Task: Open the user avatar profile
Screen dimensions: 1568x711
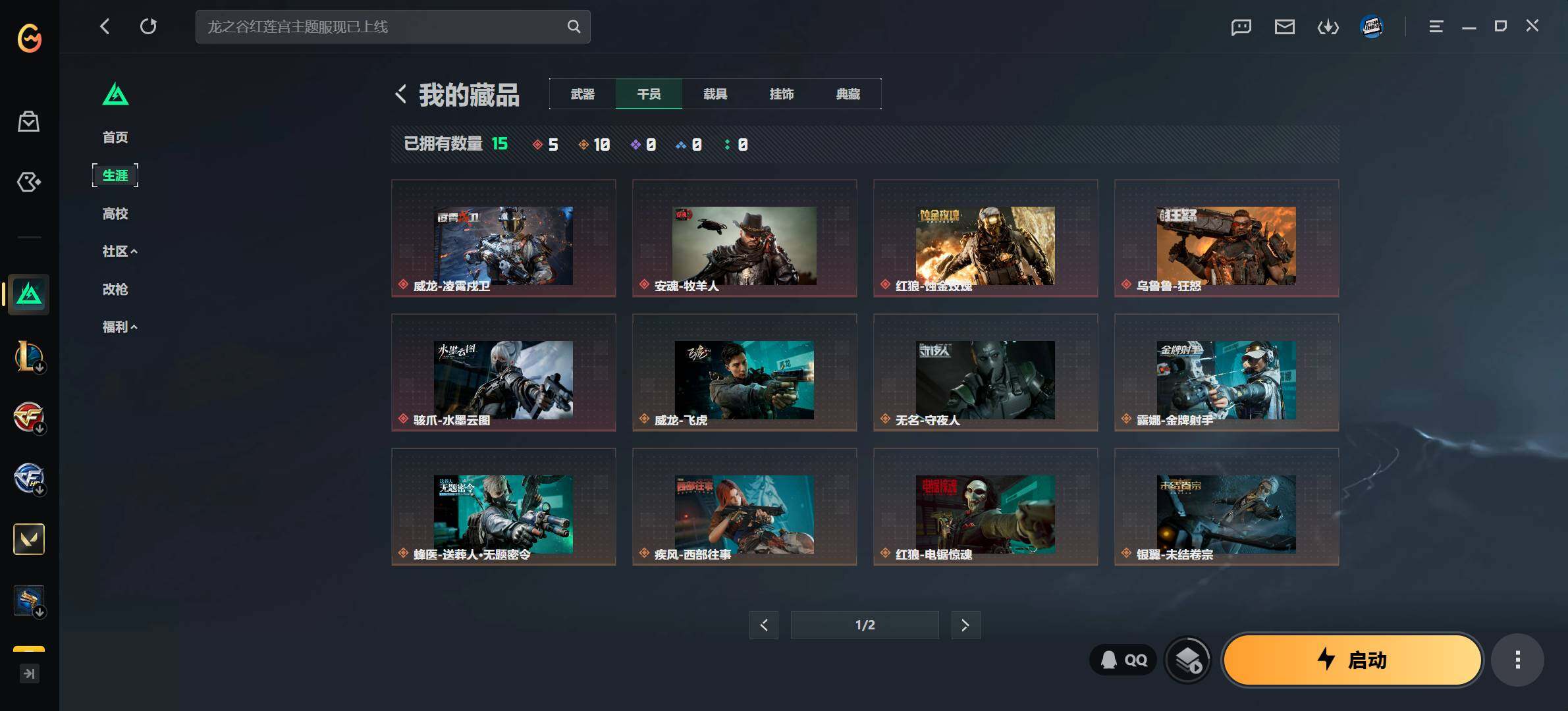Action: (1372, 26)
